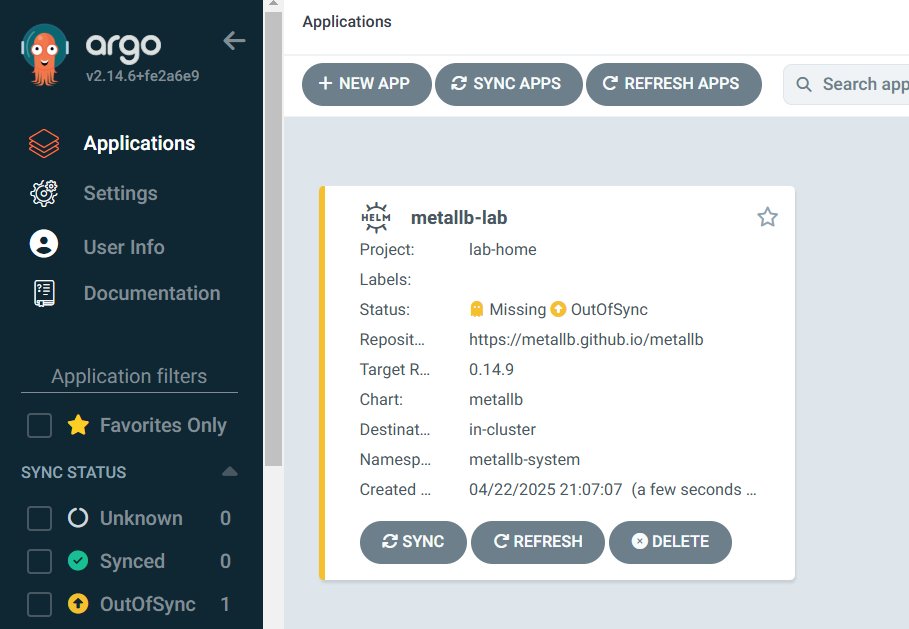
Task: Delete the metallb-lab application
Action: tap(670, 541)
